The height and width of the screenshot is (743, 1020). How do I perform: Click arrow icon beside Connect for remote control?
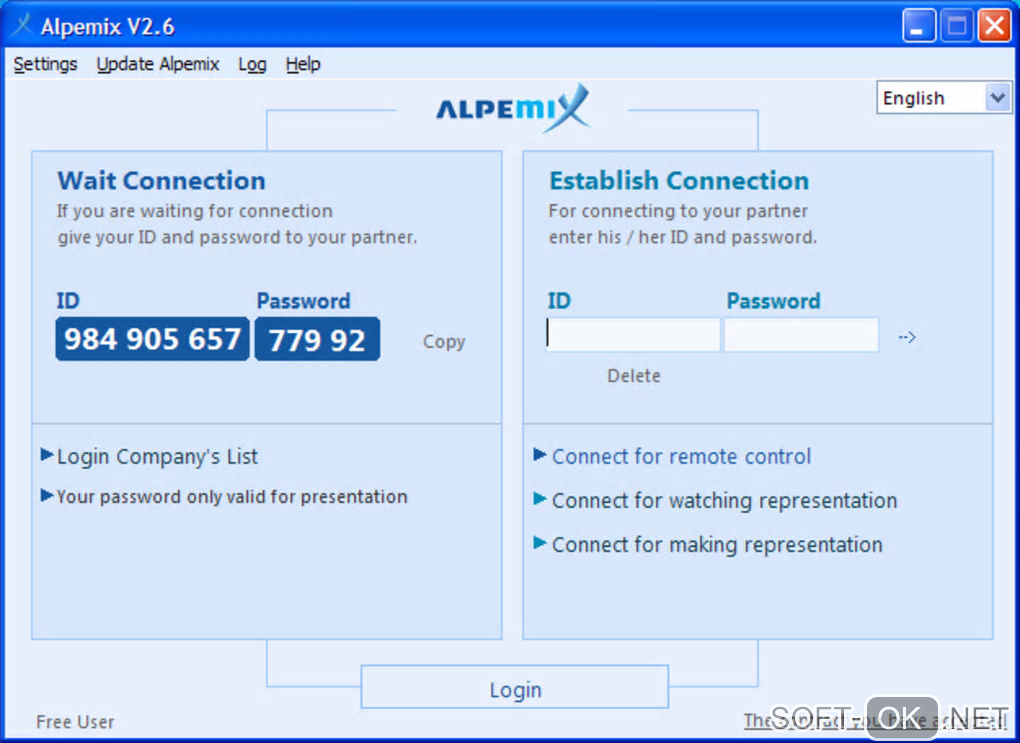tap(540, 454)
